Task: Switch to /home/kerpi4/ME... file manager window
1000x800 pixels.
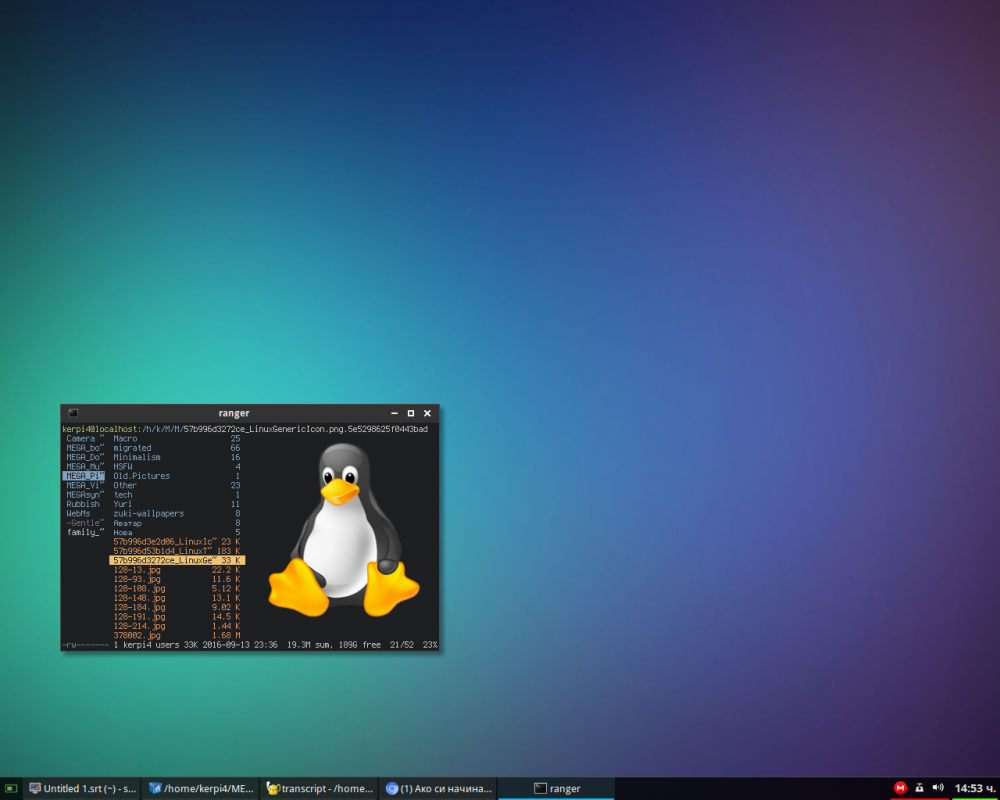Action: pyautogui.click(x=200, y=789)
